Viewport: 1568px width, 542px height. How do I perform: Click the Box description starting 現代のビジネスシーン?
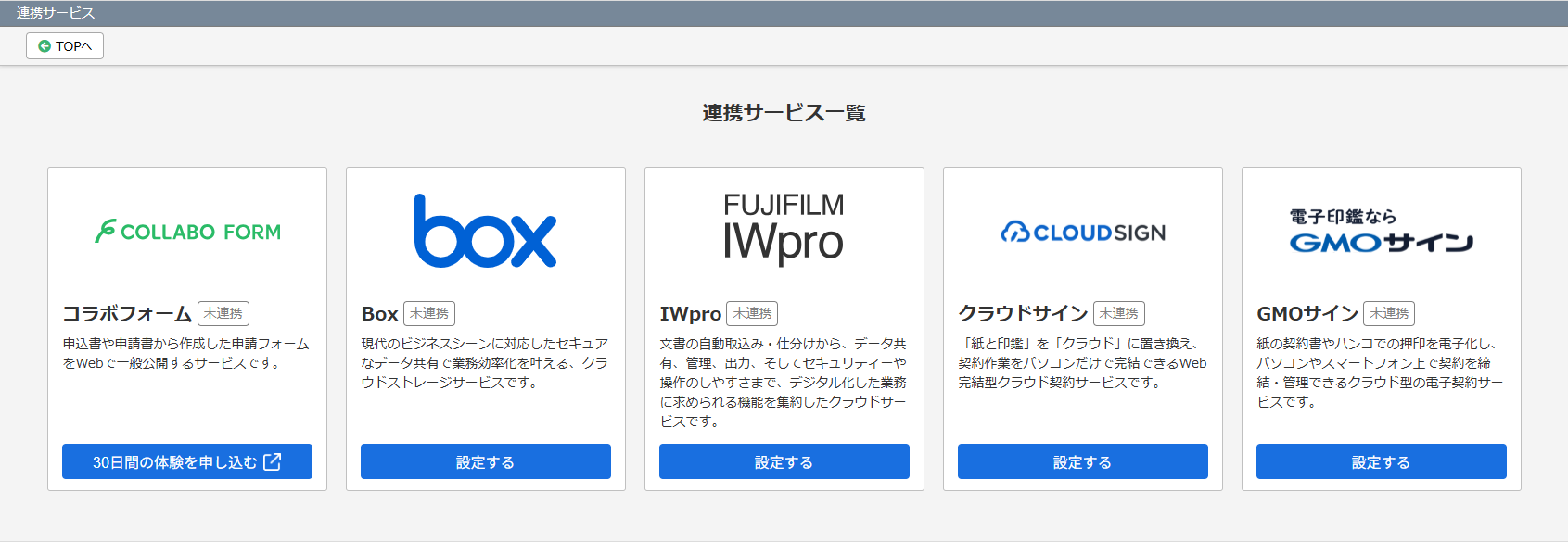coord(485,363)
